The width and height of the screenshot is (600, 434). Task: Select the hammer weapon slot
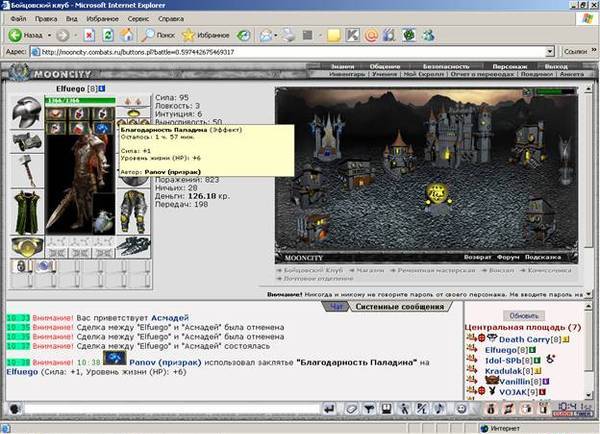point(26,171)
